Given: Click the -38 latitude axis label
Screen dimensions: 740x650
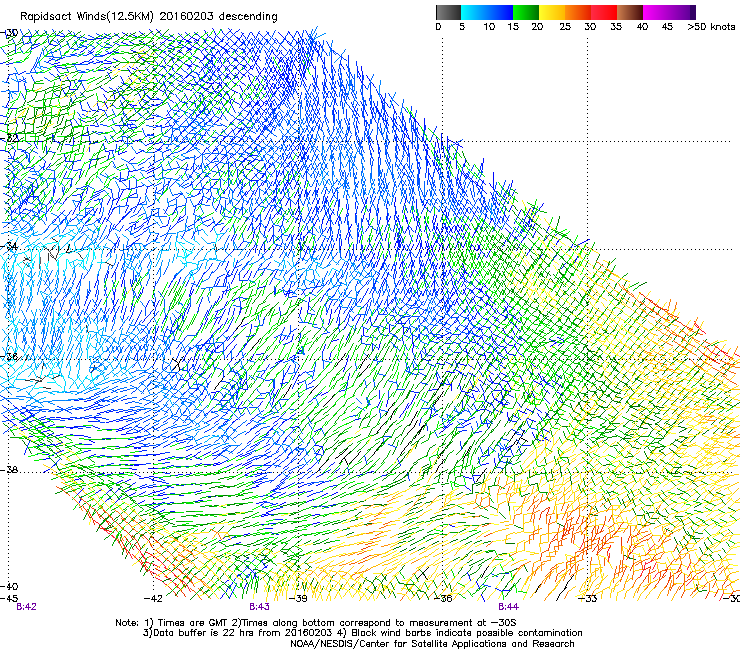Looking at the screenshot, I should (x=10, y=470).
